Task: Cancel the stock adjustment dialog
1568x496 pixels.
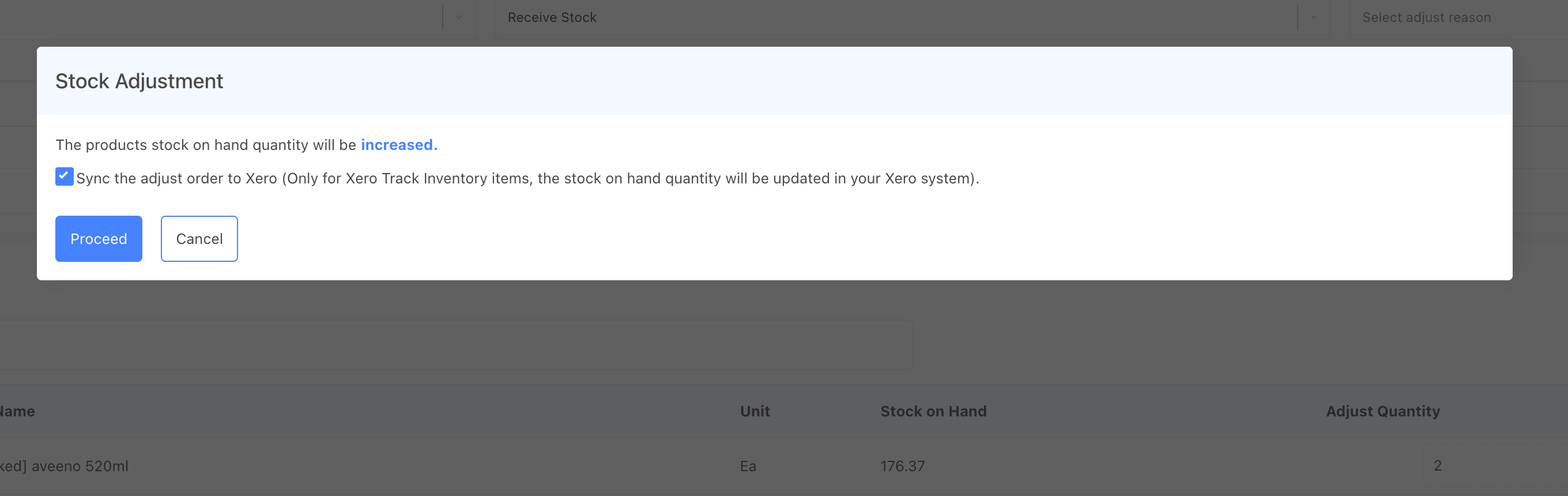Action: coord(199,239)
